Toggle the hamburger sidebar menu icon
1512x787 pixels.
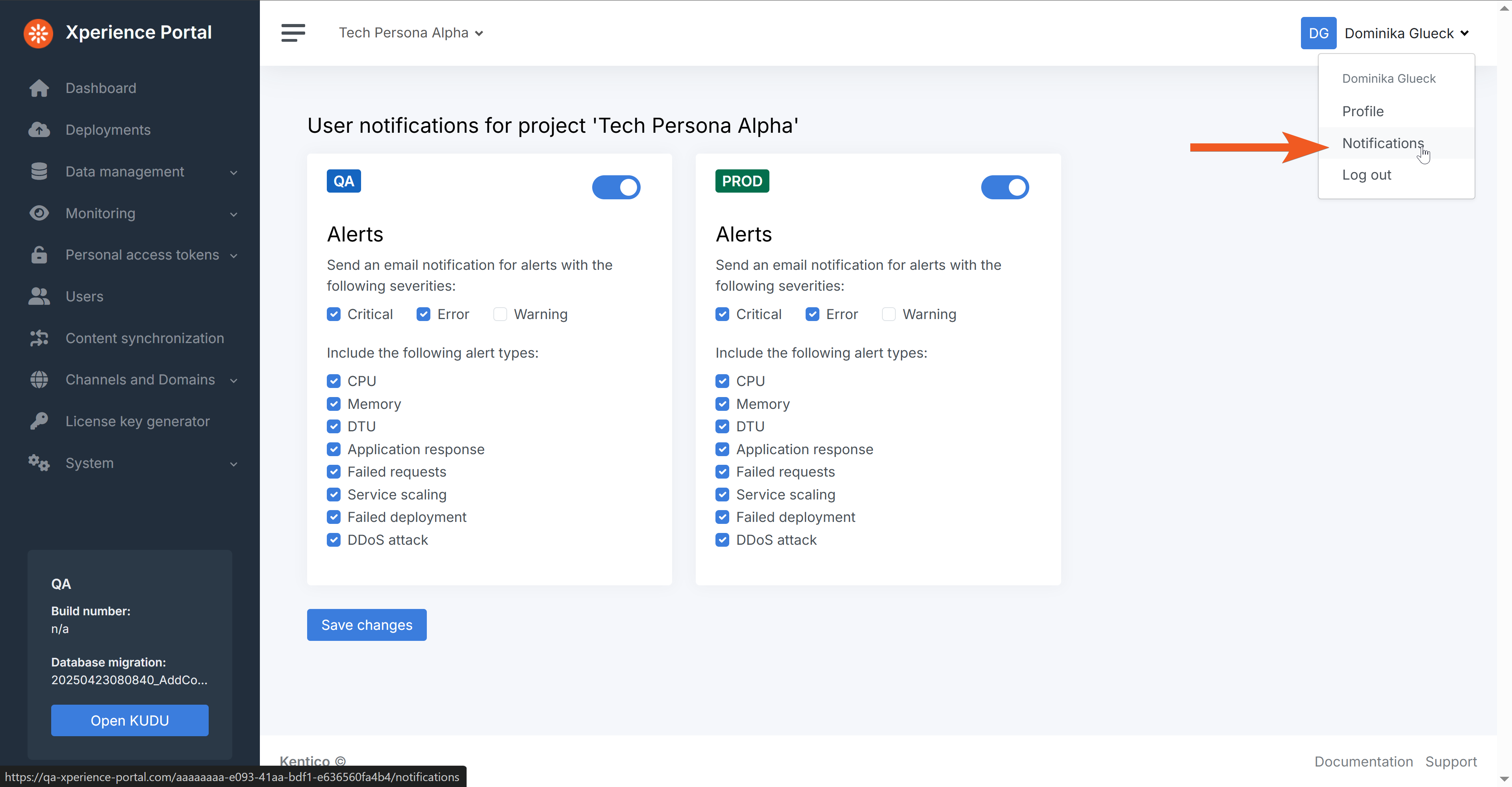coord(293,33)
